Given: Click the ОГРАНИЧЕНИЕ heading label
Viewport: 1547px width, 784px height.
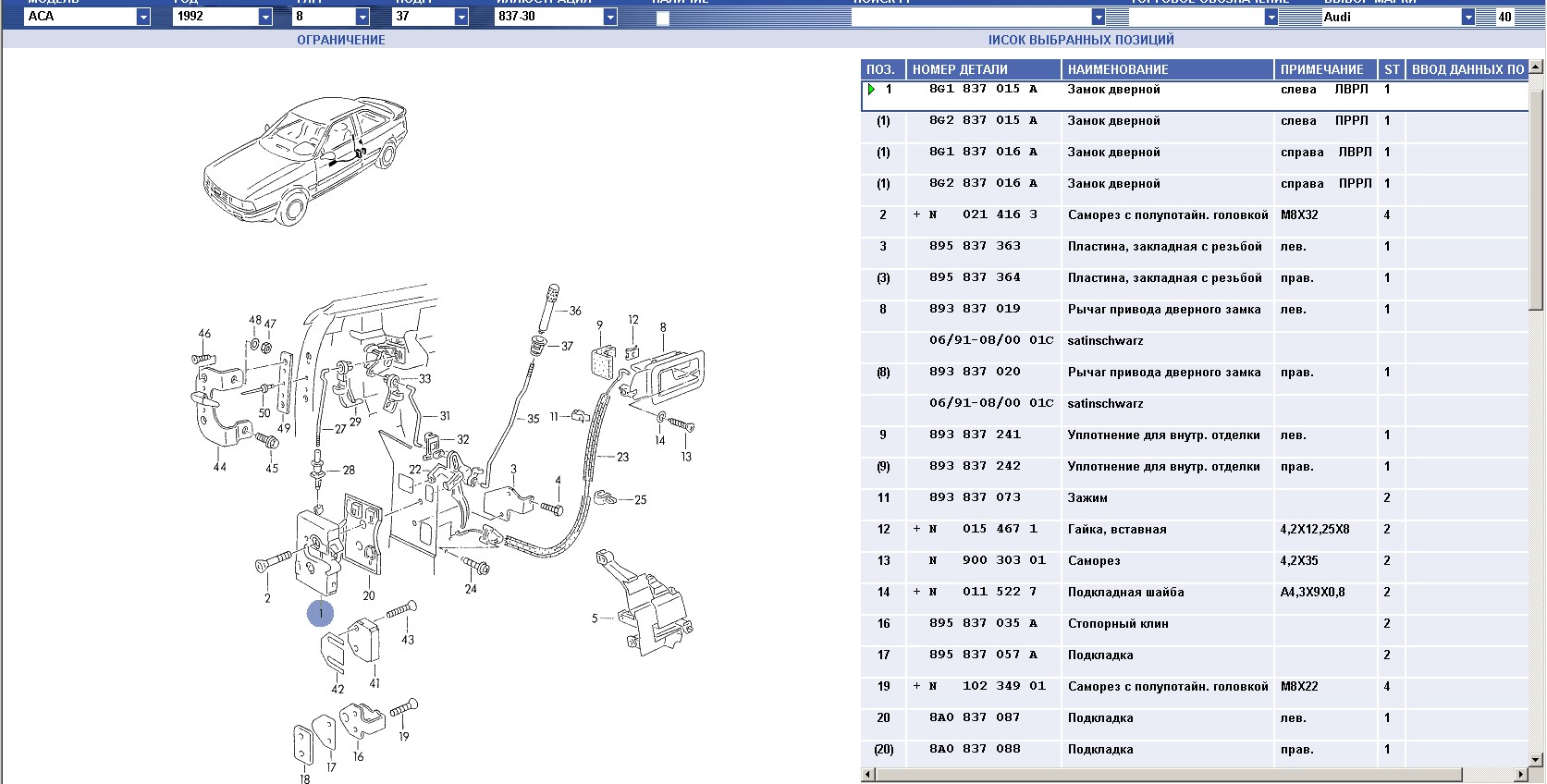Looking at the screenshot, I should (x=341, y=40).
